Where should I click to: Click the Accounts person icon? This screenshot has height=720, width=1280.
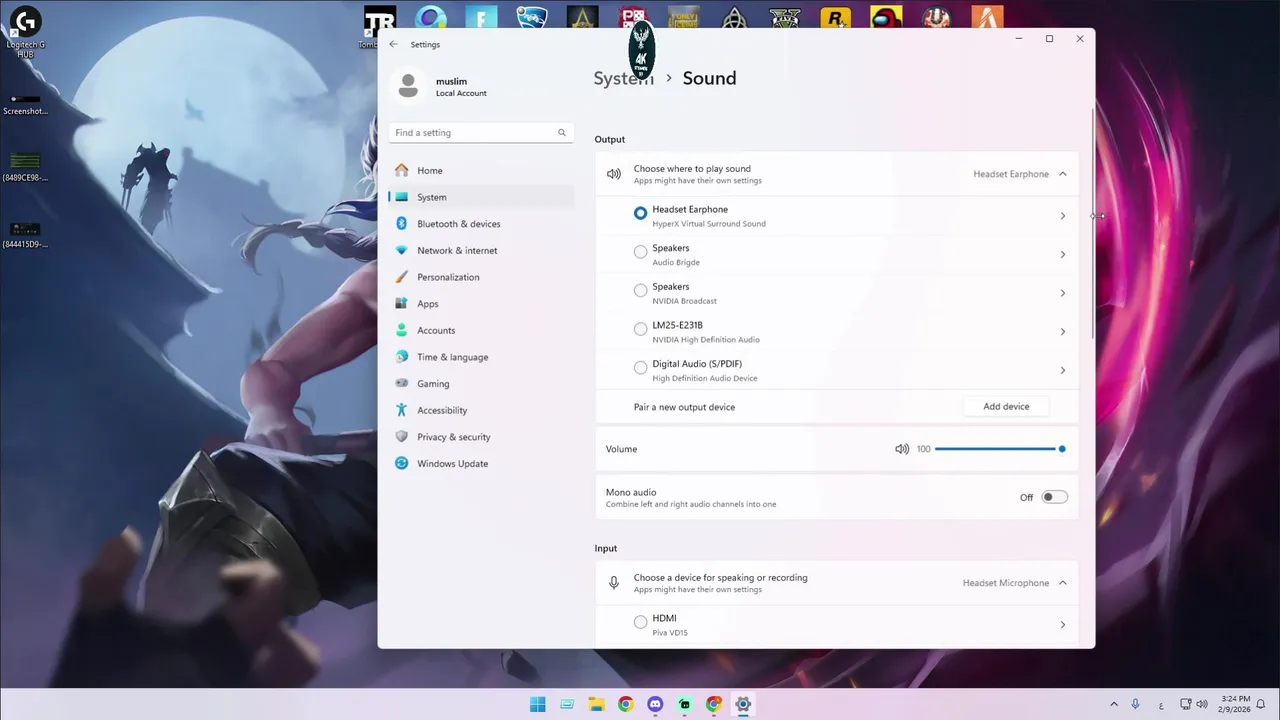coord(401,330)
